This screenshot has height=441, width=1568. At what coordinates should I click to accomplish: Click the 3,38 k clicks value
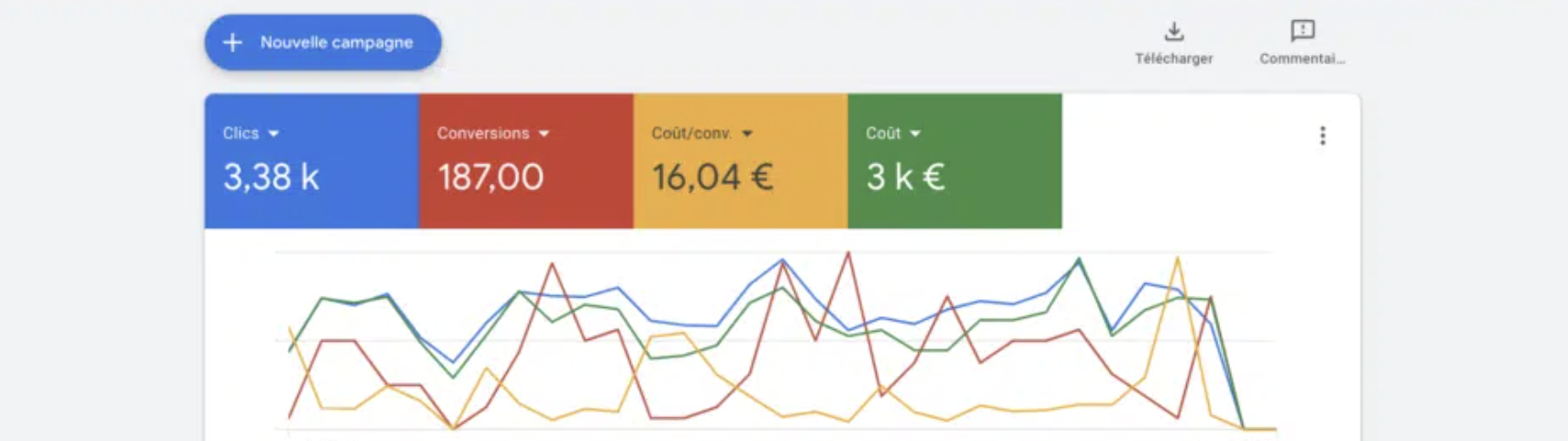(x=271, y=177)
